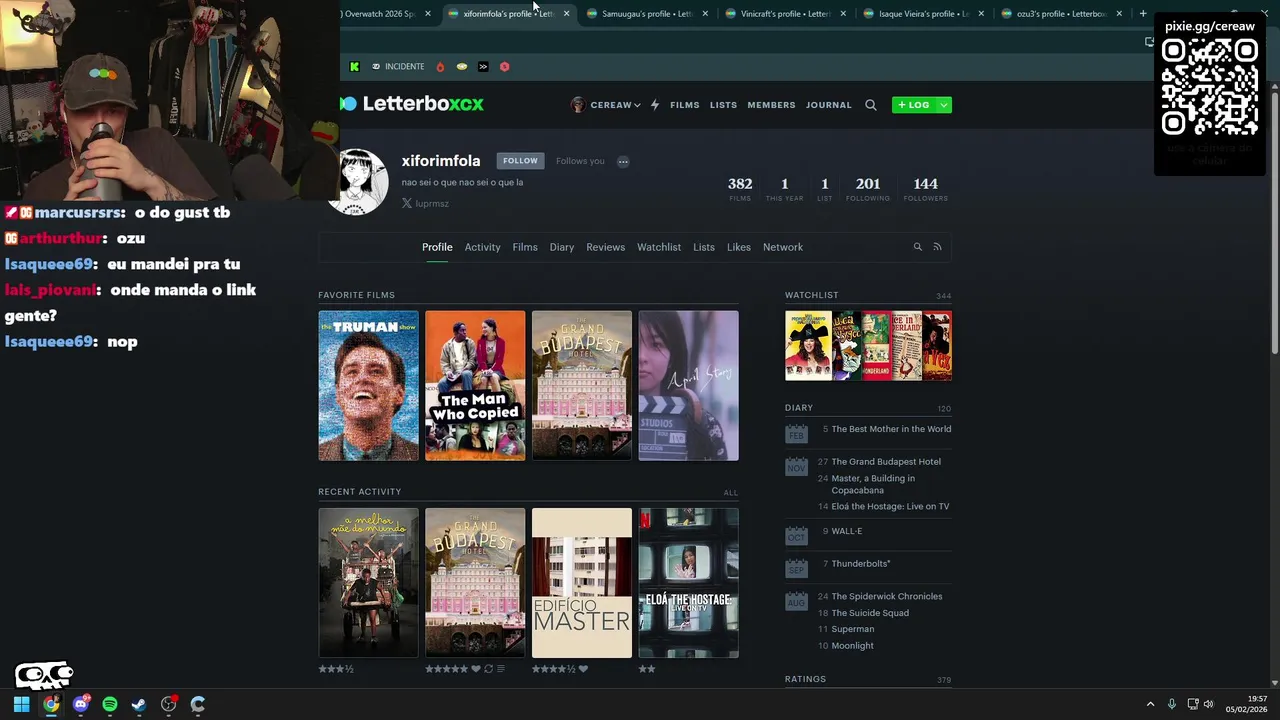Image resolution: width=1280 pixels, height=720 pixels.
Task: Open the Activity profile tab
Action: click(482, 247)
